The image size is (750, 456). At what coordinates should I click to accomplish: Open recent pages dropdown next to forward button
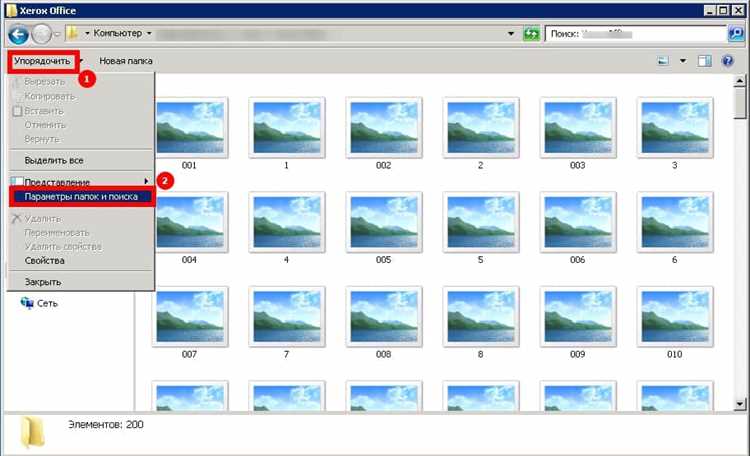[57, 34]
